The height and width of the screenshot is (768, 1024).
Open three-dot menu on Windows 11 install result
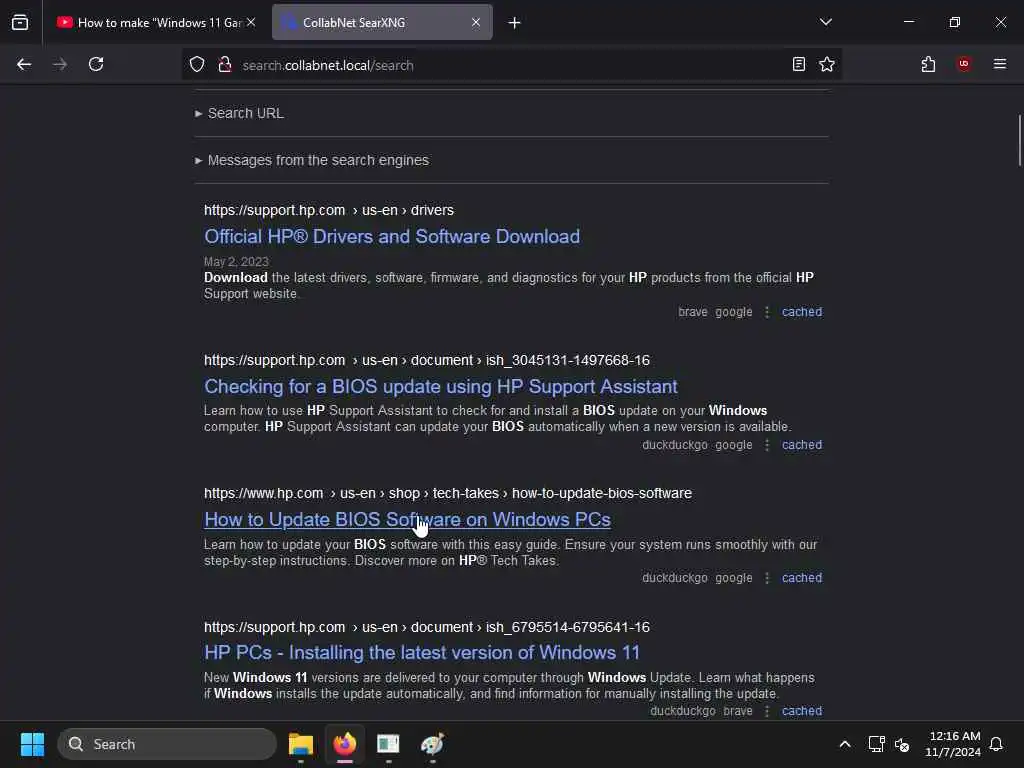pos(767,711)
